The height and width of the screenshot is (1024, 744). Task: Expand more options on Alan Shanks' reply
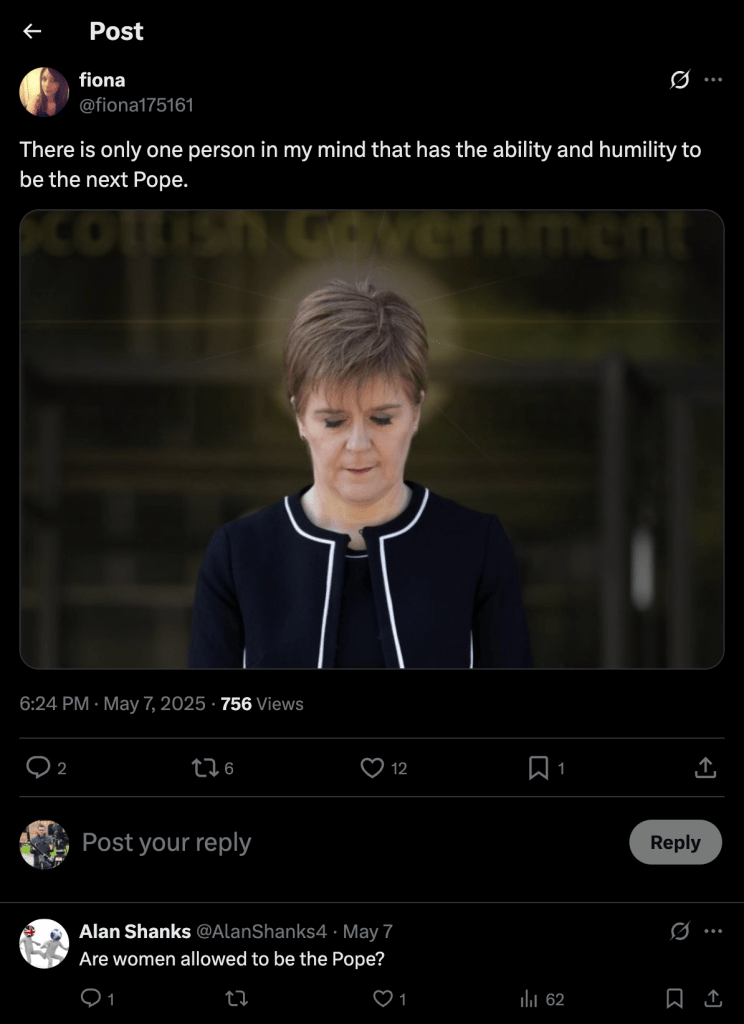point(713,931)
